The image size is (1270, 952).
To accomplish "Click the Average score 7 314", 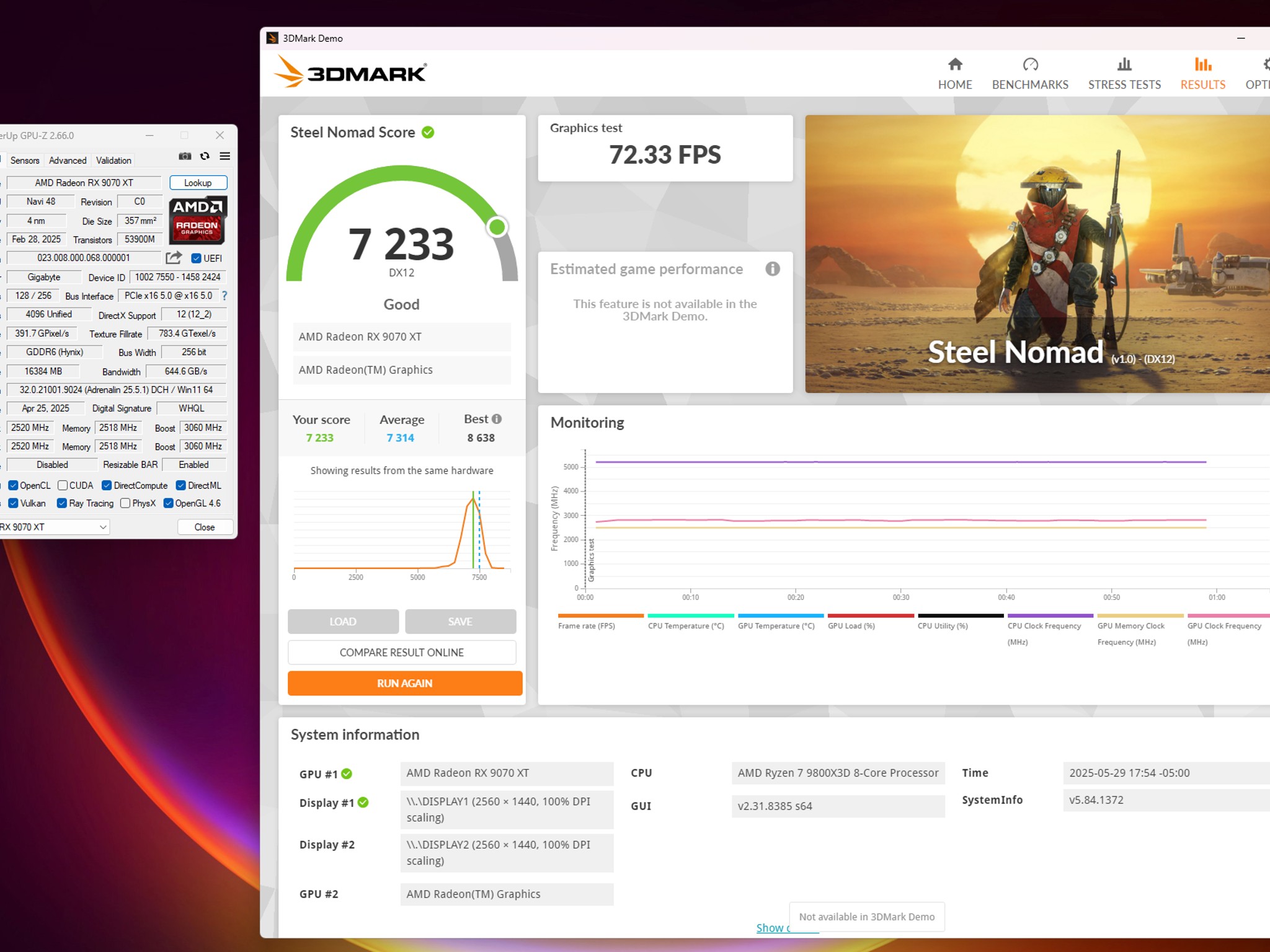I will (x=401, y=438).
